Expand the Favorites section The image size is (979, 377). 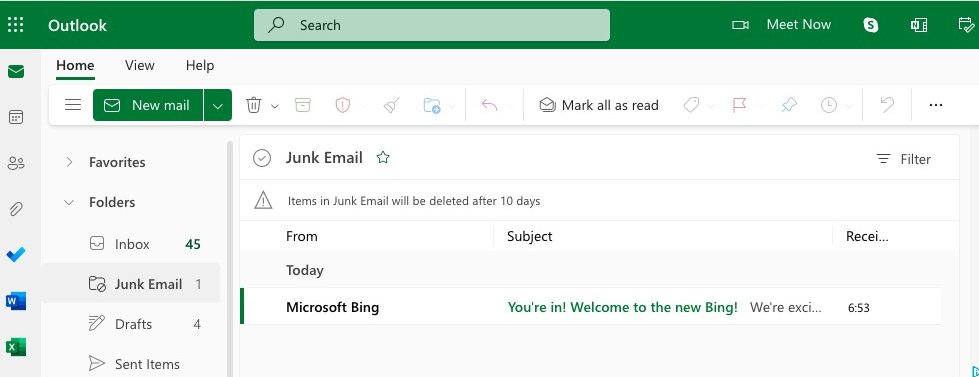[x=69, y=162]
